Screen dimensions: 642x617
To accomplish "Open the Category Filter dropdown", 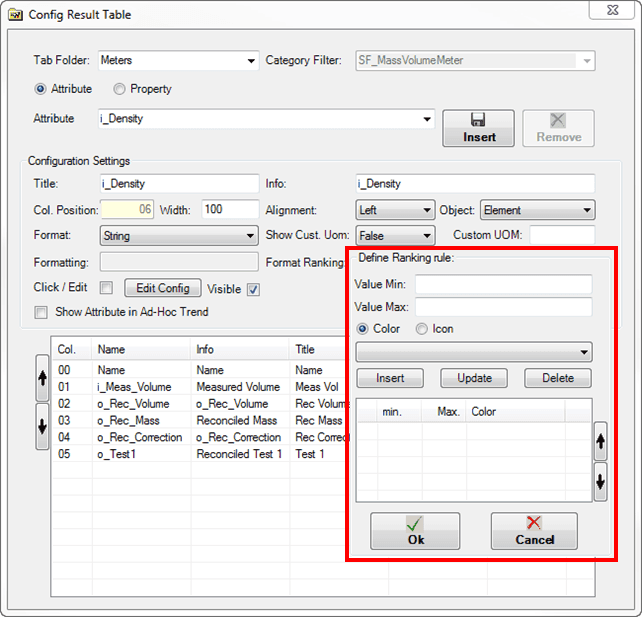I will click(587, 61).
